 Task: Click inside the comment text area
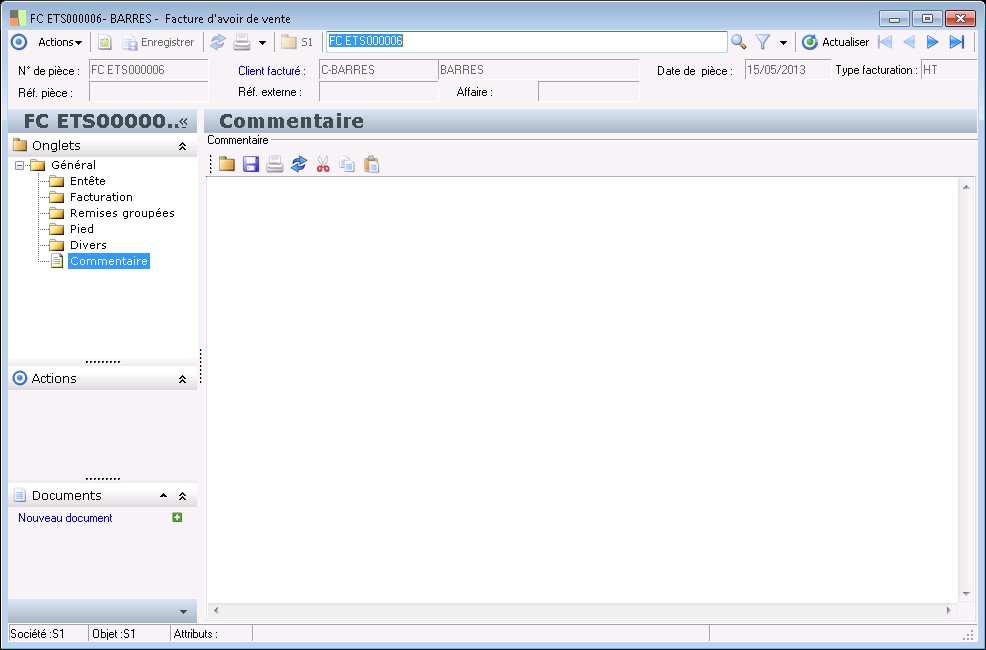[x=582, y=390]
